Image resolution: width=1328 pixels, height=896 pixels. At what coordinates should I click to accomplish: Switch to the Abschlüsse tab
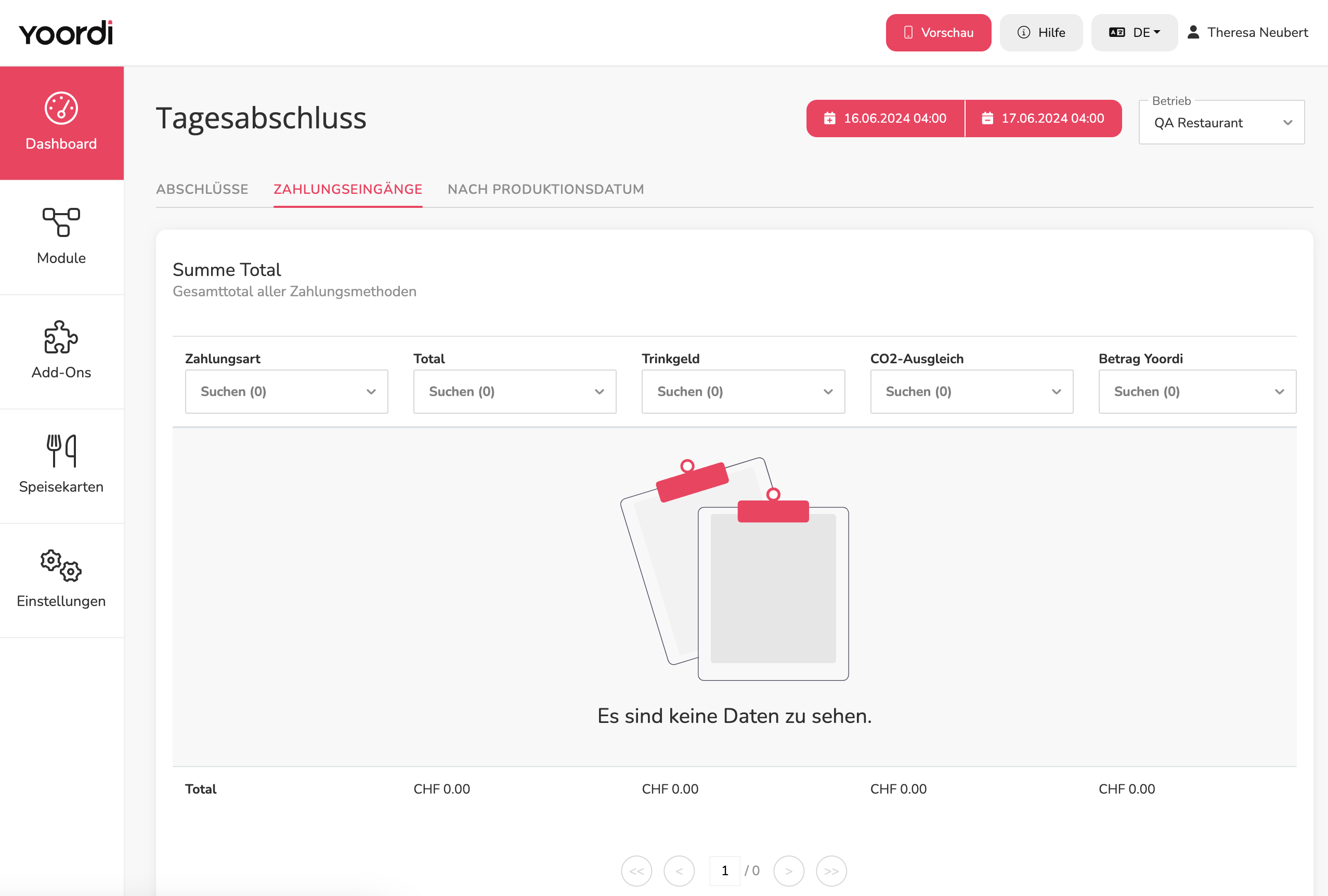(202, 189)
